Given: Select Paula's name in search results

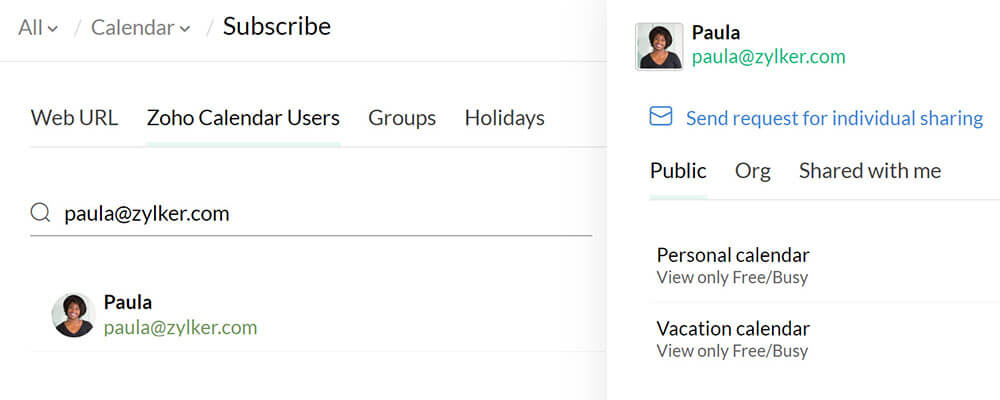Looking at the screenshot, I should 128,302.
